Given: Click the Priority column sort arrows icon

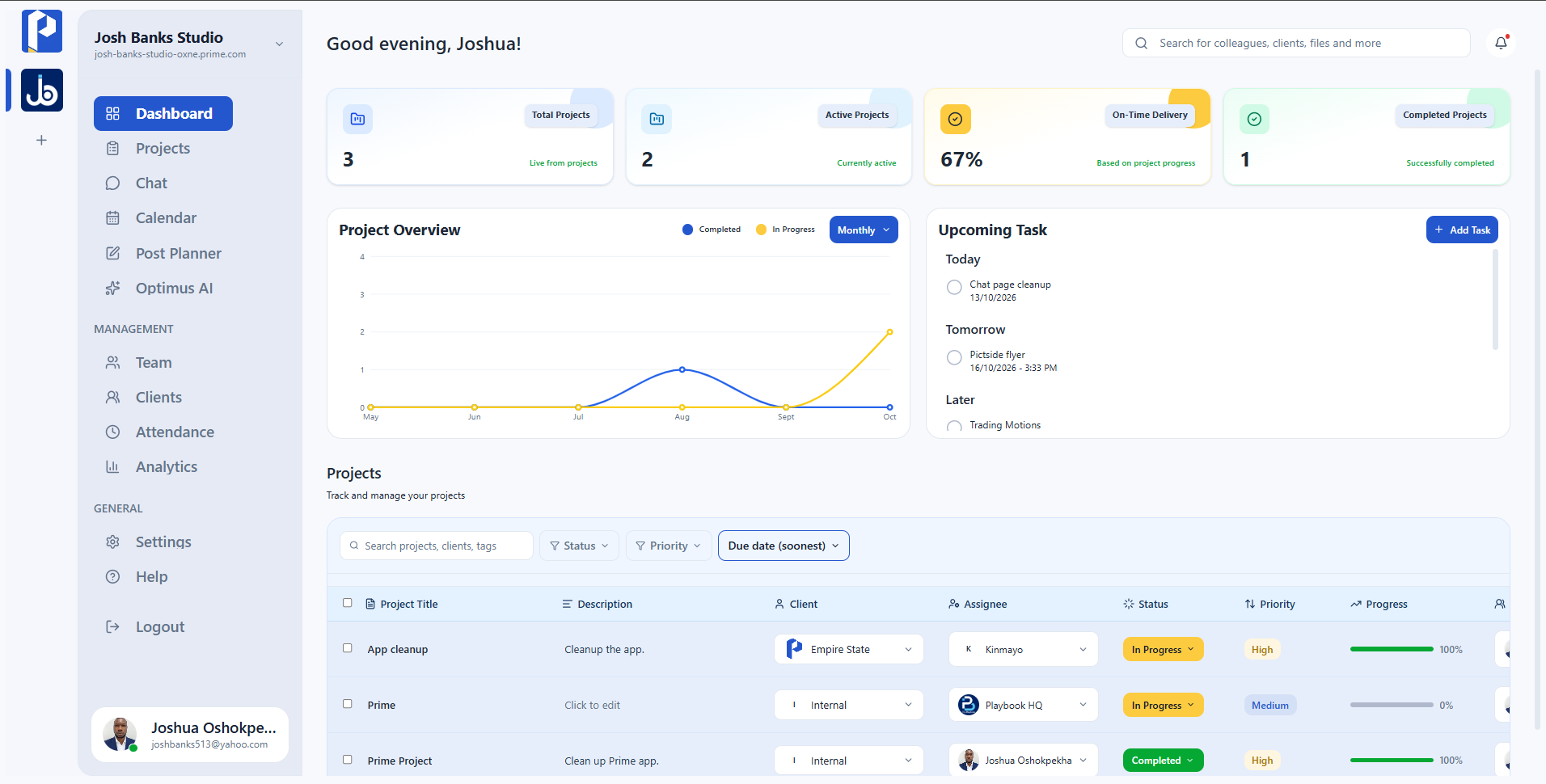Looking at the screenshot, I should [x=1250, y=604].
